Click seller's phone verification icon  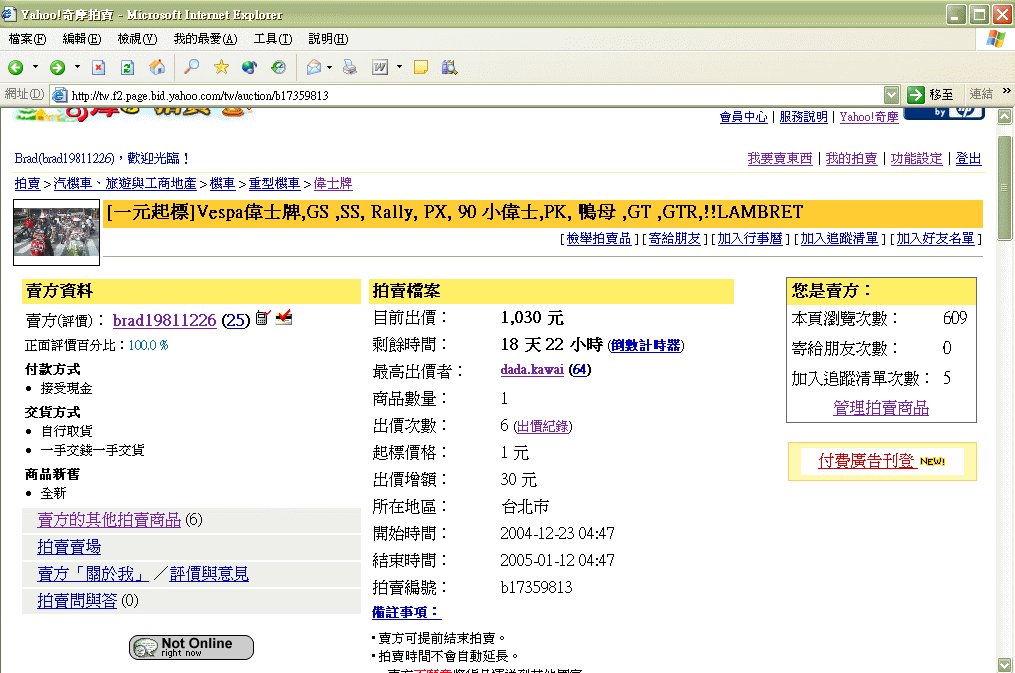262,318
